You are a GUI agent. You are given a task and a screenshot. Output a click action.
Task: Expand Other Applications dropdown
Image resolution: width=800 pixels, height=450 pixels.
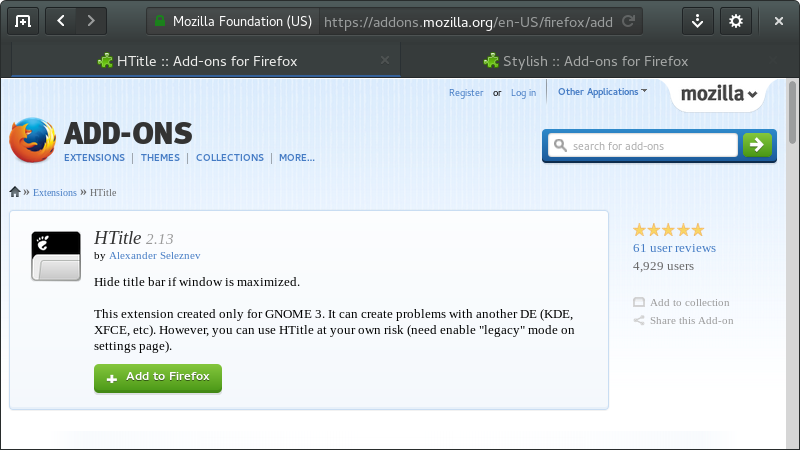[603, 92]
